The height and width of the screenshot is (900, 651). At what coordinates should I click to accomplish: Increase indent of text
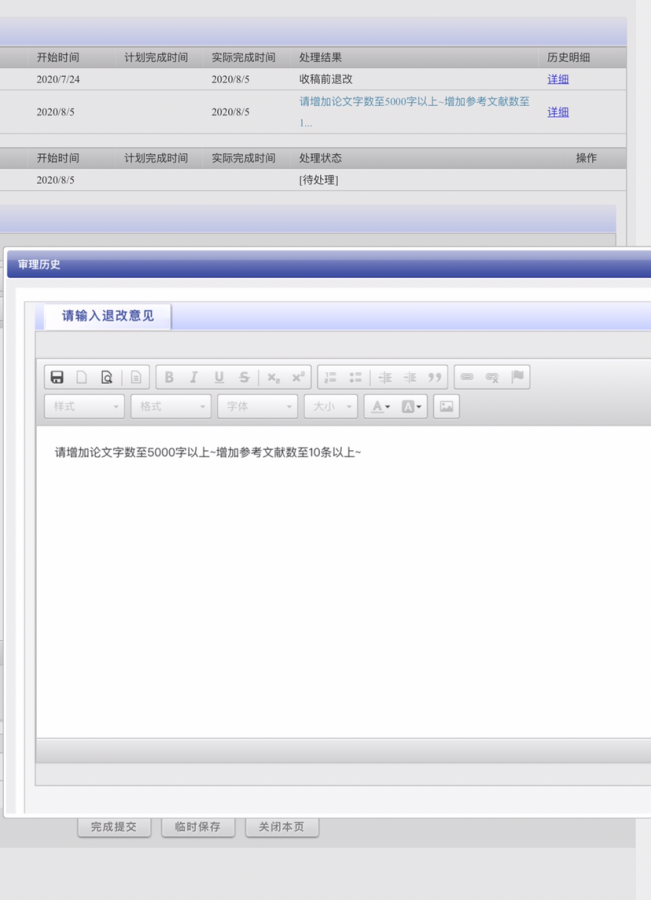tap(410, 377)
